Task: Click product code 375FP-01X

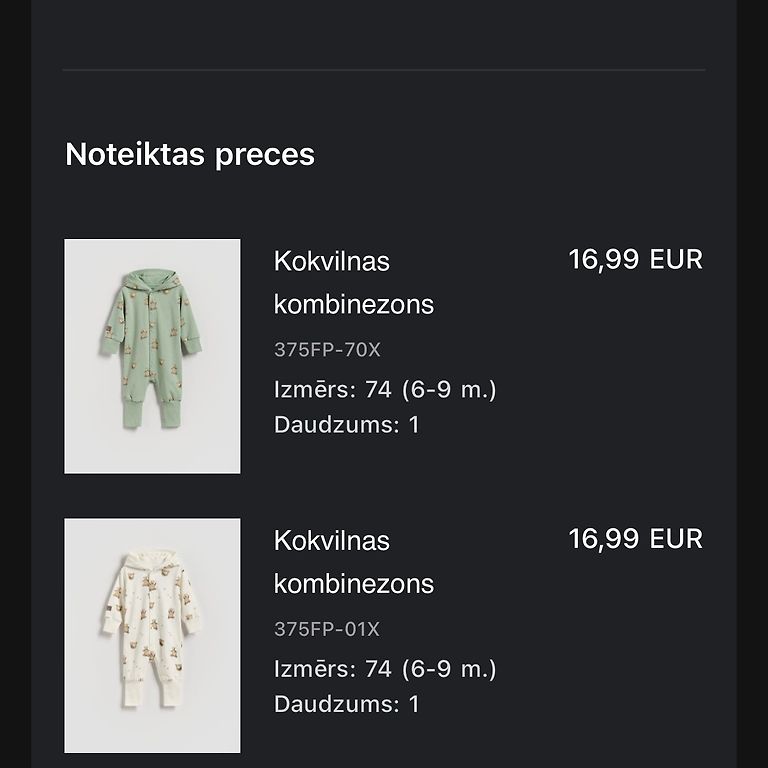Action: (x=327, y=629)
